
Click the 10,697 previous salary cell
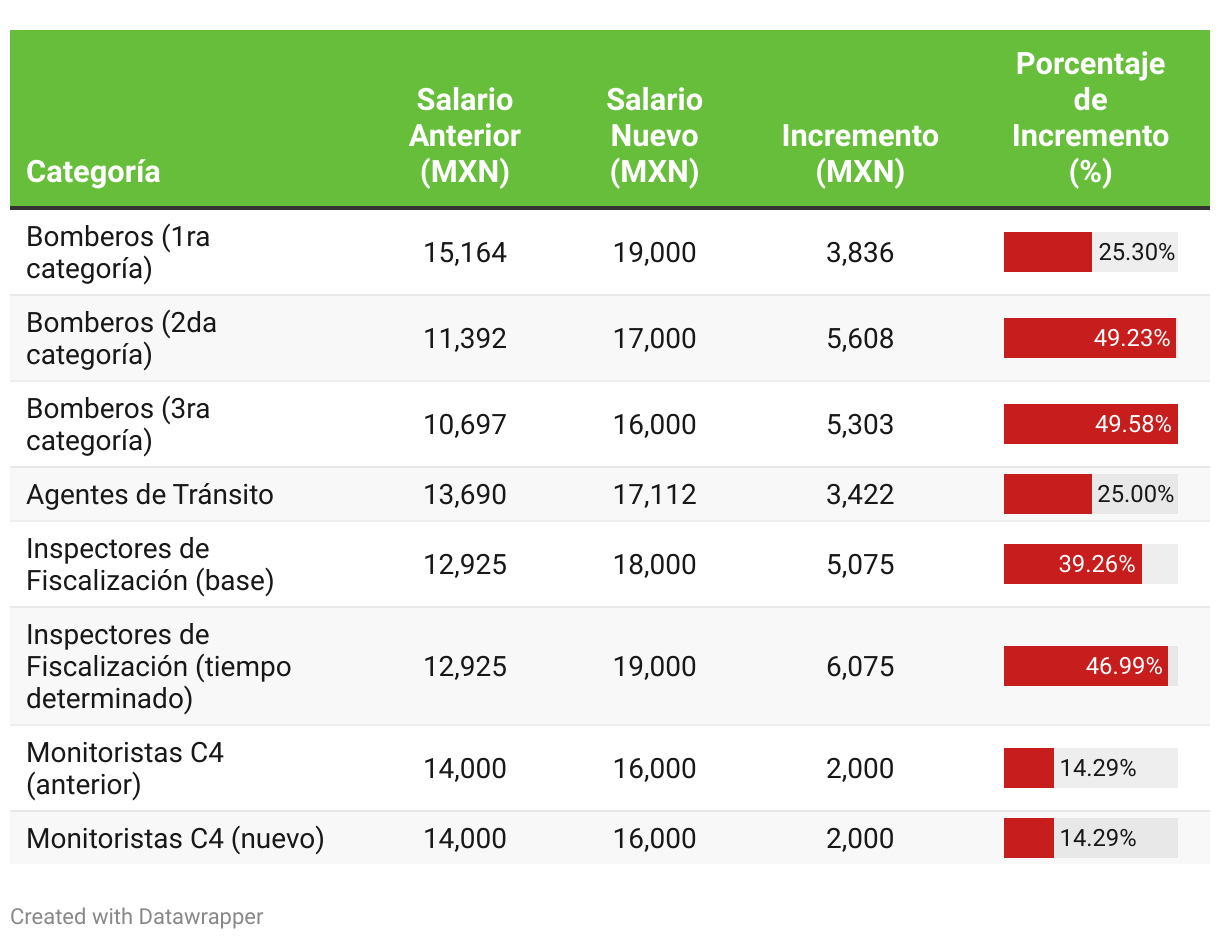click(465, 424)
